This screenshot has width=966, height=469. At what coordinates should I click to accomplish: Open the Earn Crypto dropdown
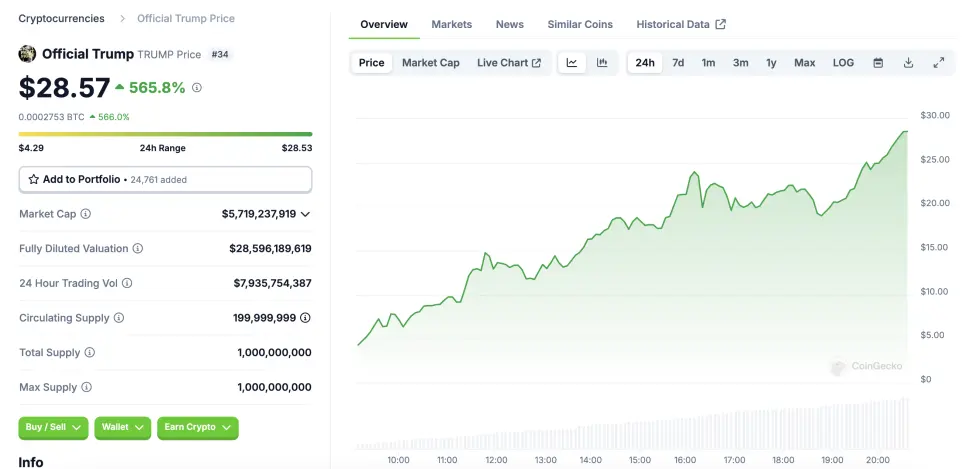pyautogui.click(x=197, y=428)
